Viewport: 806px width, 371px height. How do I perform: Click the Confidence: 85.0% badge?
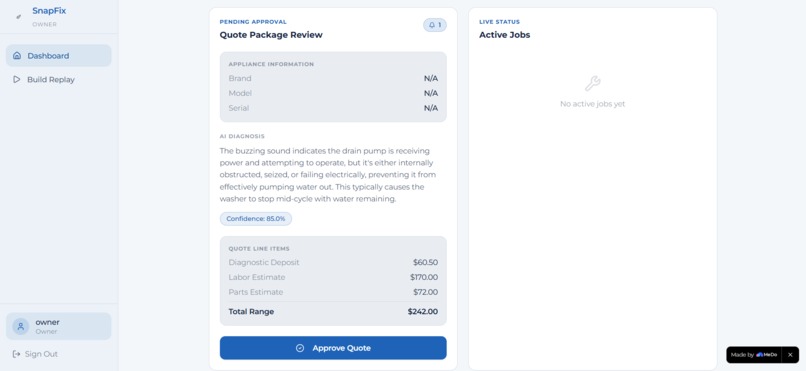(256, 219)
